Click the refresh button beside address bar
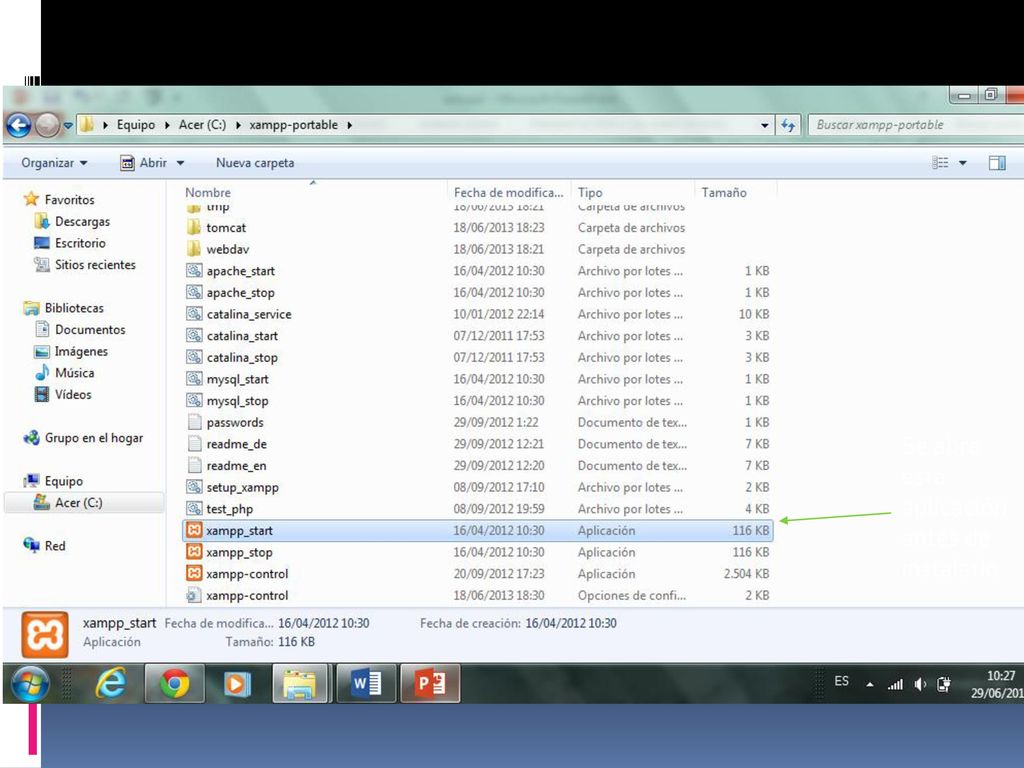Screen dimensions: 1024x768 click(x=788, y=125)
